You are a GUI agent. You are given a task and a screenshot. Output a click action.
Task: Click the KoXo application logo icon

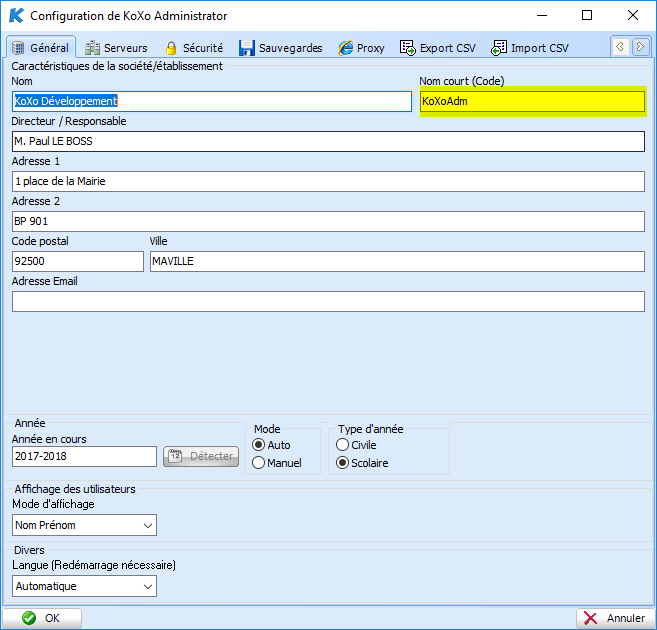point(17,15)
